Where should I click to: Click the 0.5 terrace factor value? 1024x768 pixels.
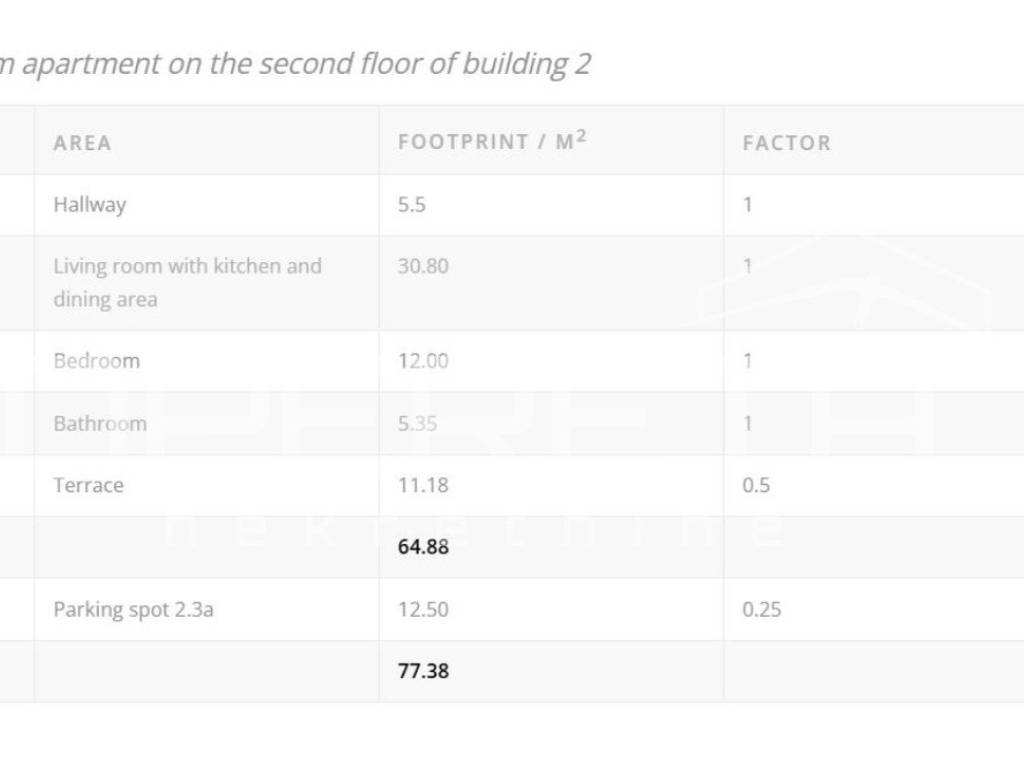pyautogui.click(x=756, y=485)
